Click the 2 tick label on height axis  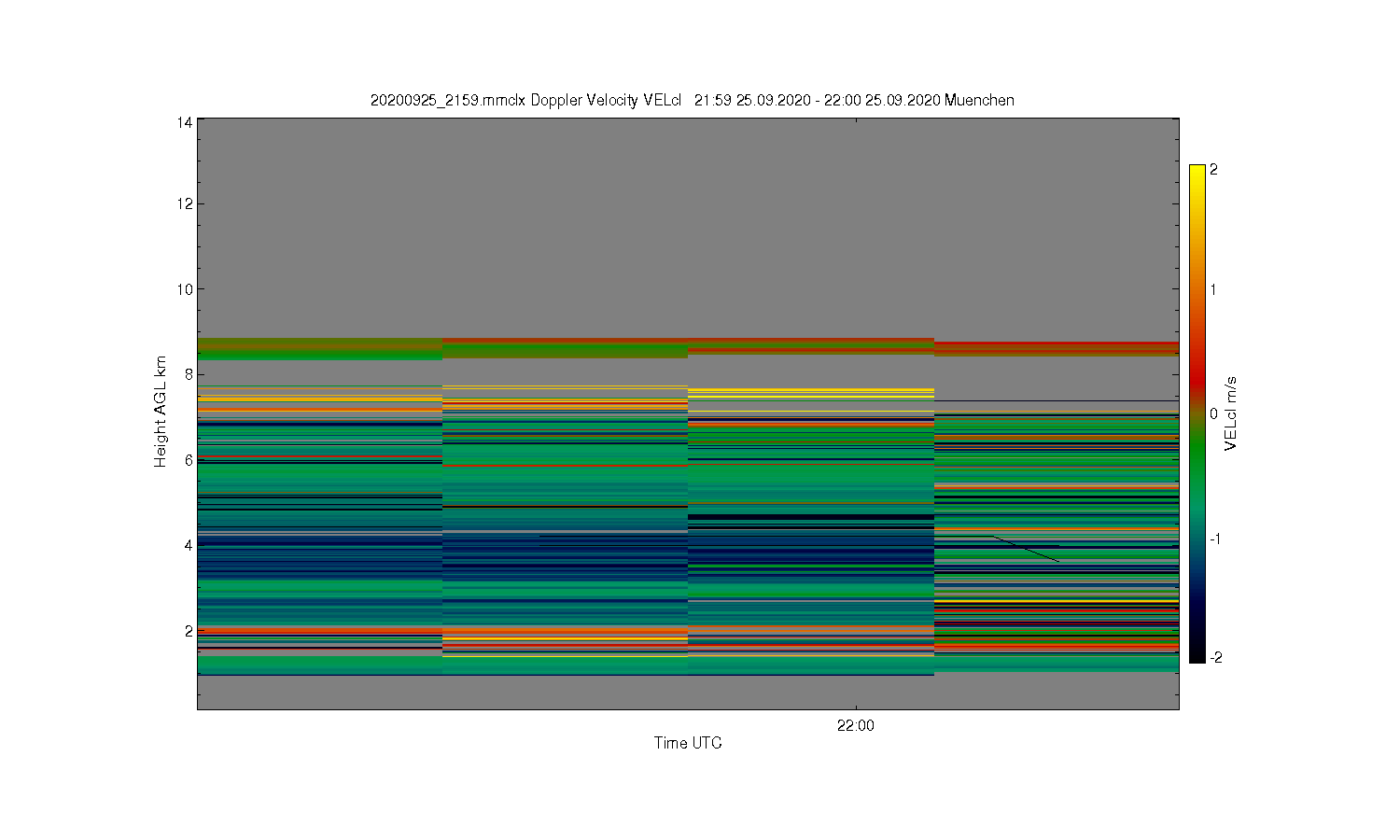pyautogui.click(x=189, y=631)
